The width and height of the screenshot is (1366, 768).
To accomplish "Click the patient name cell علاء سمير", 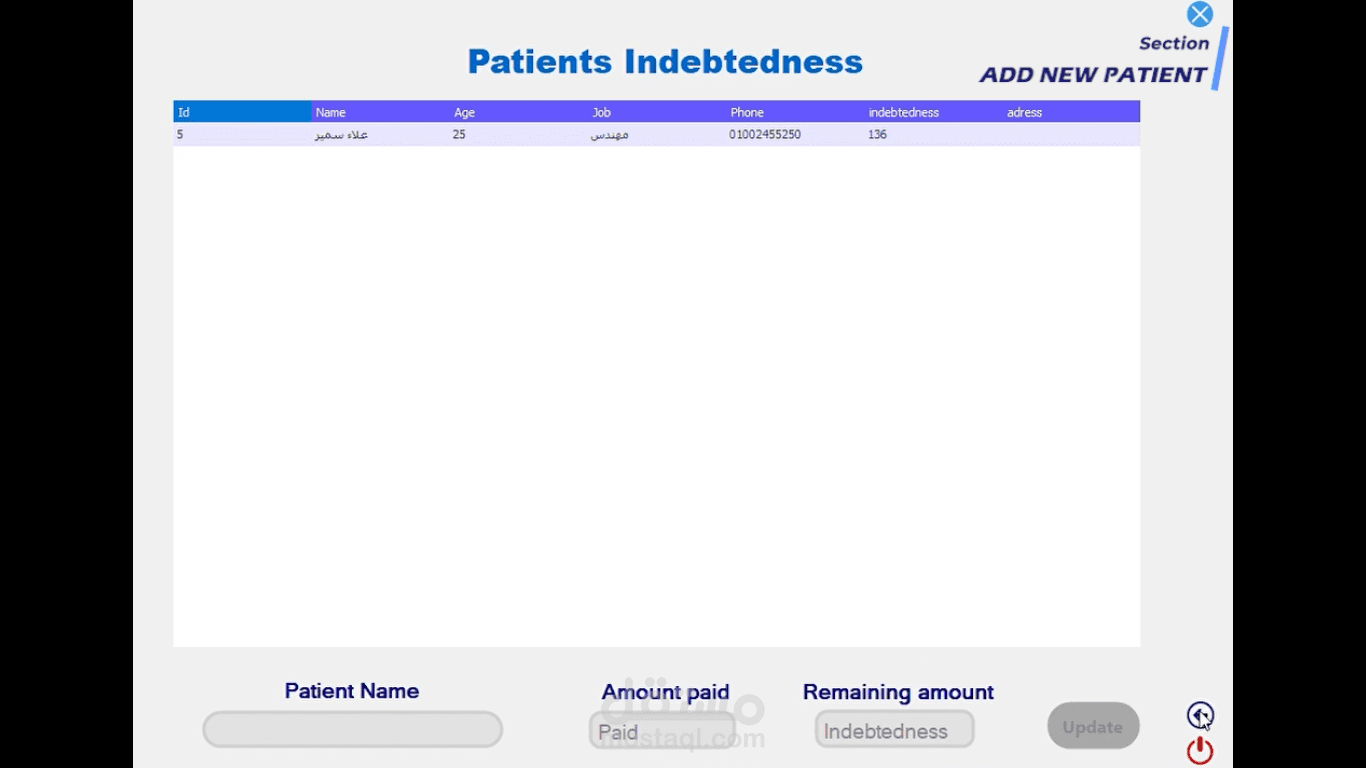I will (342, 134).
